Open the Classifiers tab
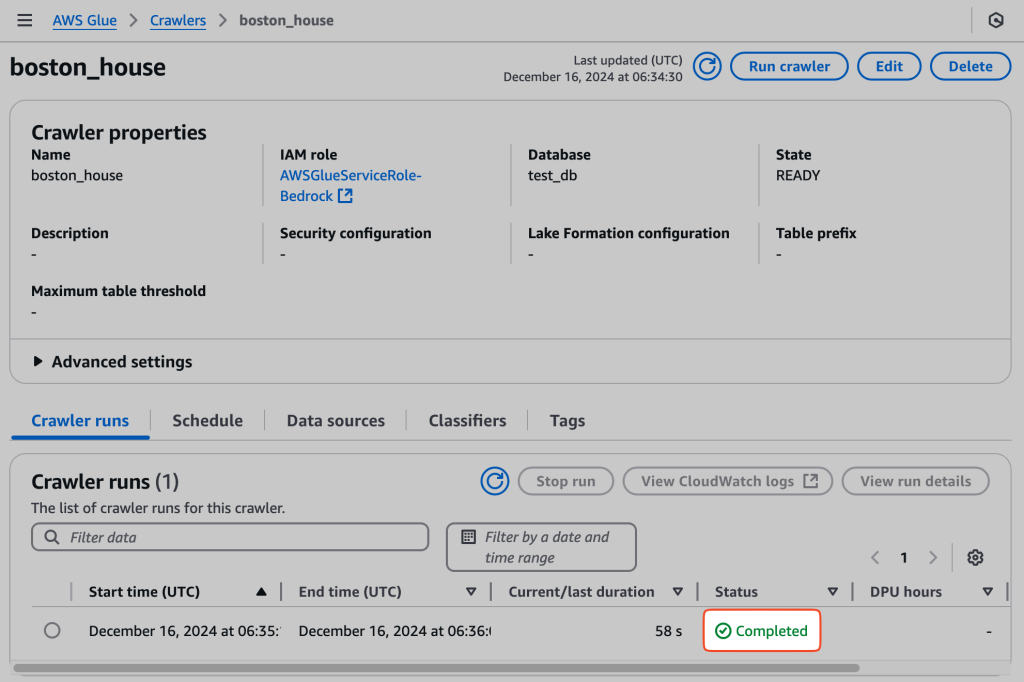The image size is (1024, 682). (468, 421)
